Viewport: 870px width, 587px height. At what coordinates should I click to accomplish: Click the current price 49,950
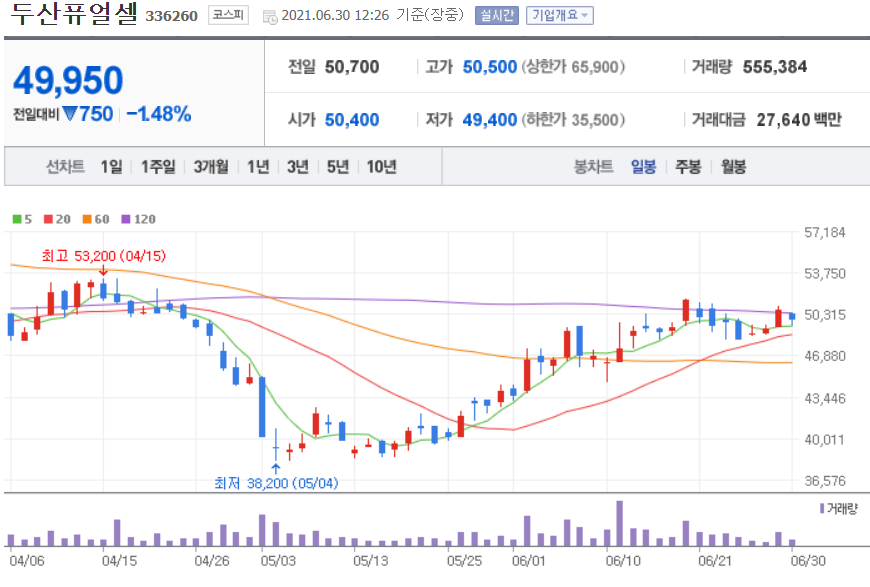(x=68, y=80)
